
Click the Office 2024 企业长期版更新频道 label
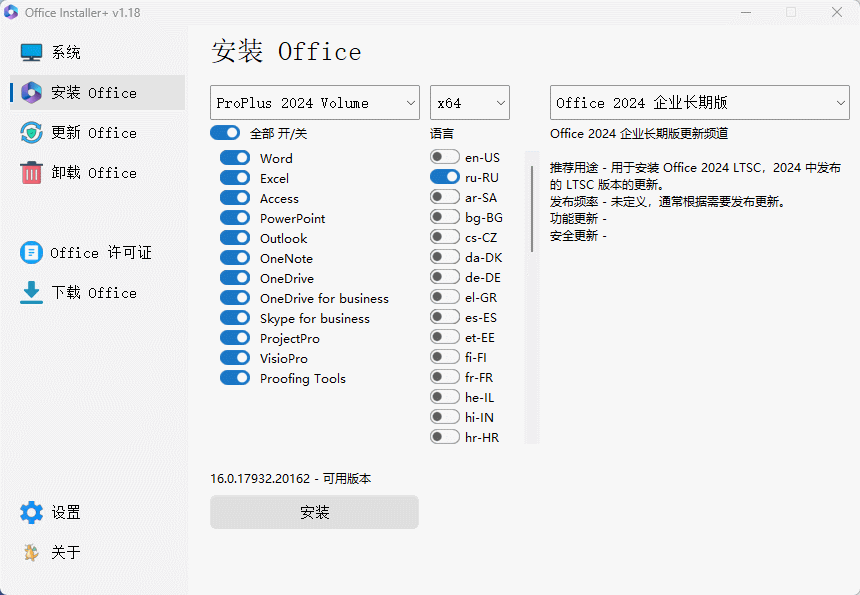639,134
